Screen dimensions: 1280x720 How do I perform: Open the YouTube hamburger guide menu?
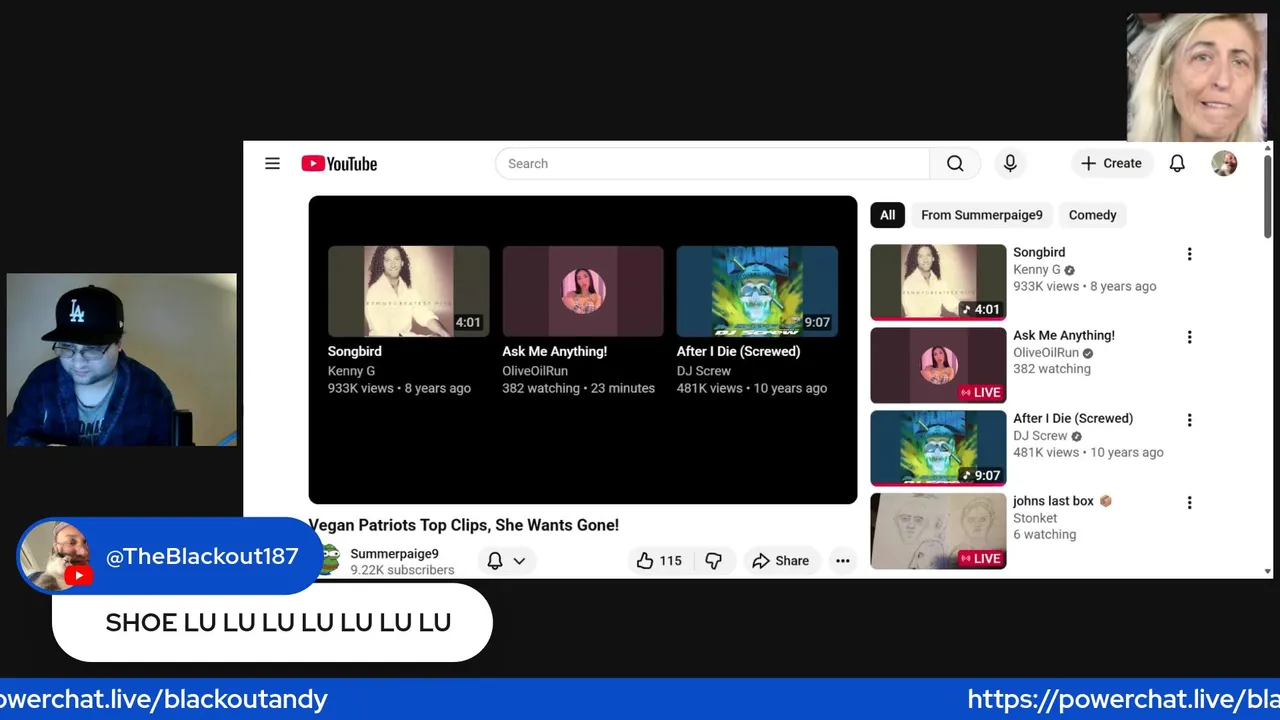[272, 163]
